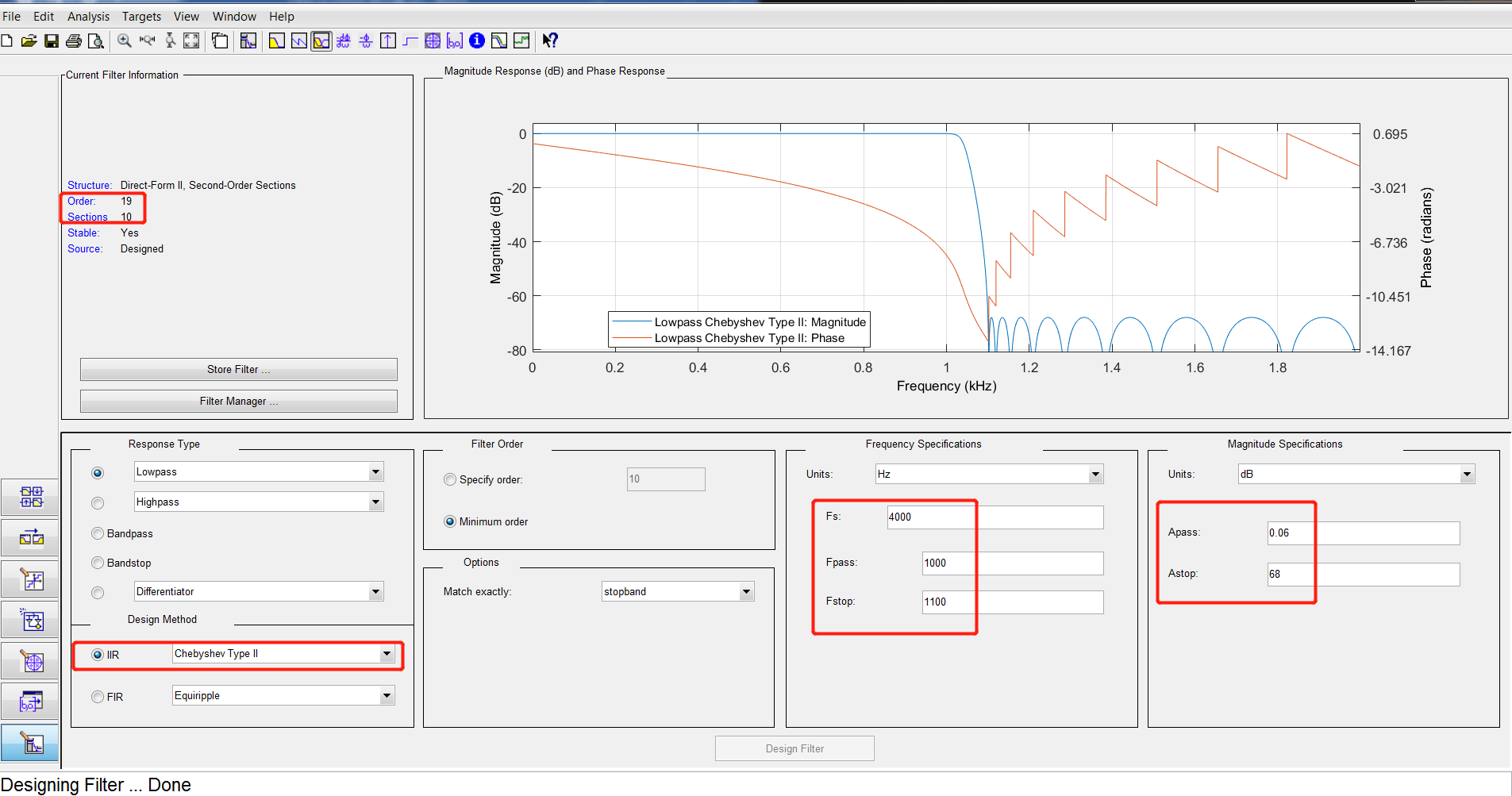Switch to Magnitude Response analysis icon

pyautogui.click(x=277, y=40)
